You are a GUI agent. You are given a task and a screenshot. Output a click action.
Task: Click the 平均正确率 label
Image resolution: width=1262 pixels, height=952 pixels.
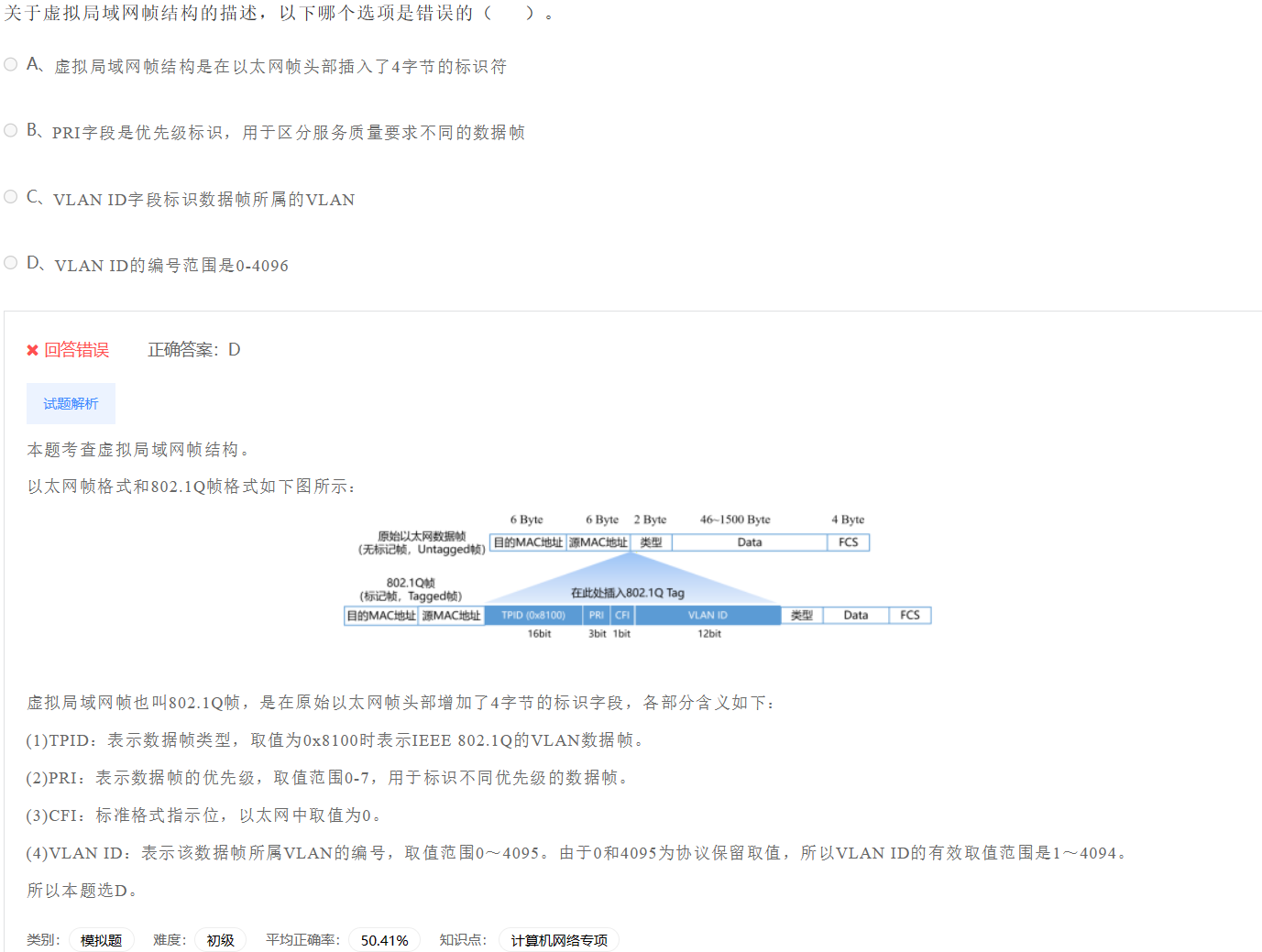(302, 940)
